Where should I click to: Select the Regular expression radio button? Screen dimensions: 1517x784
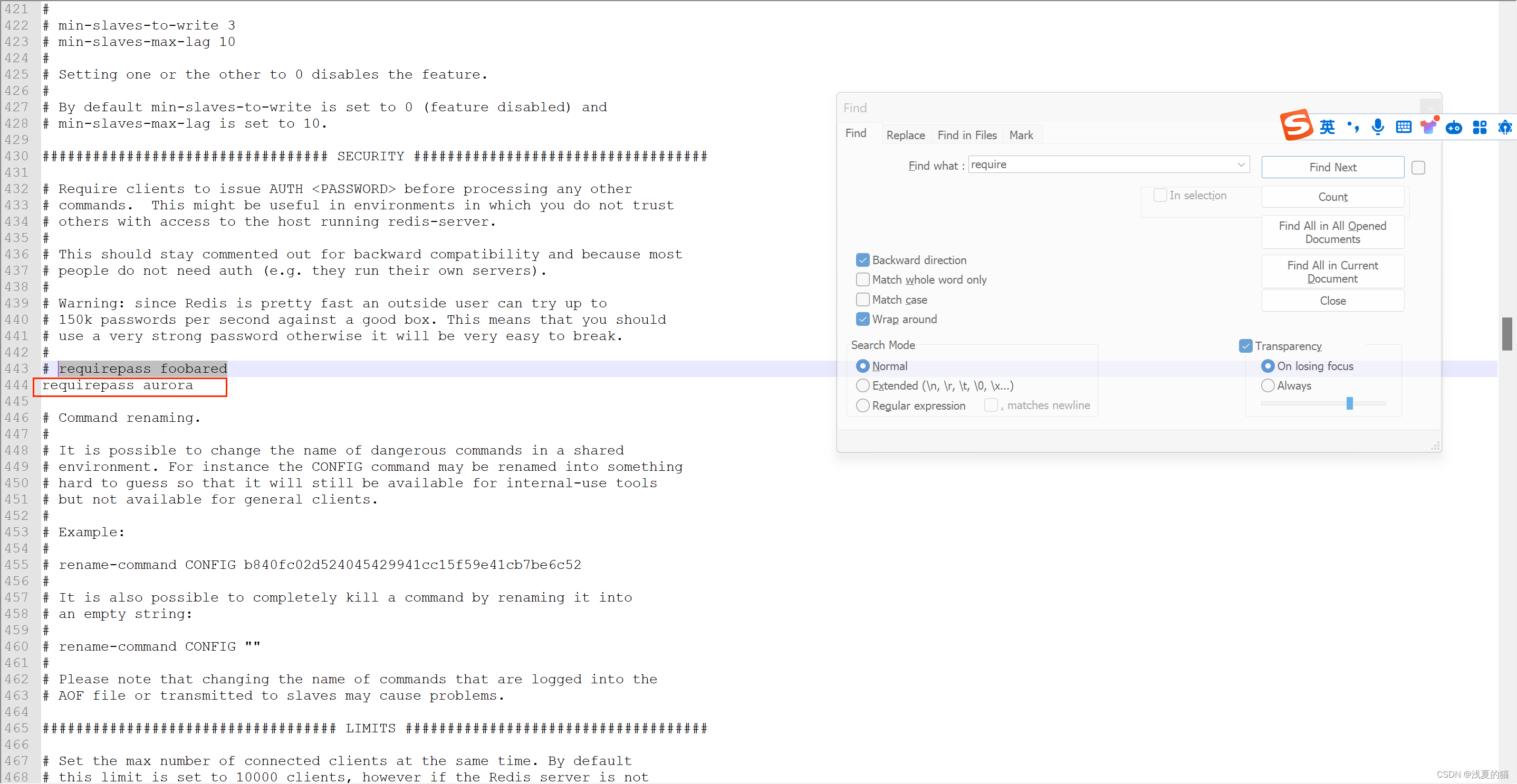pyautogui.click(x=862, y=405)
